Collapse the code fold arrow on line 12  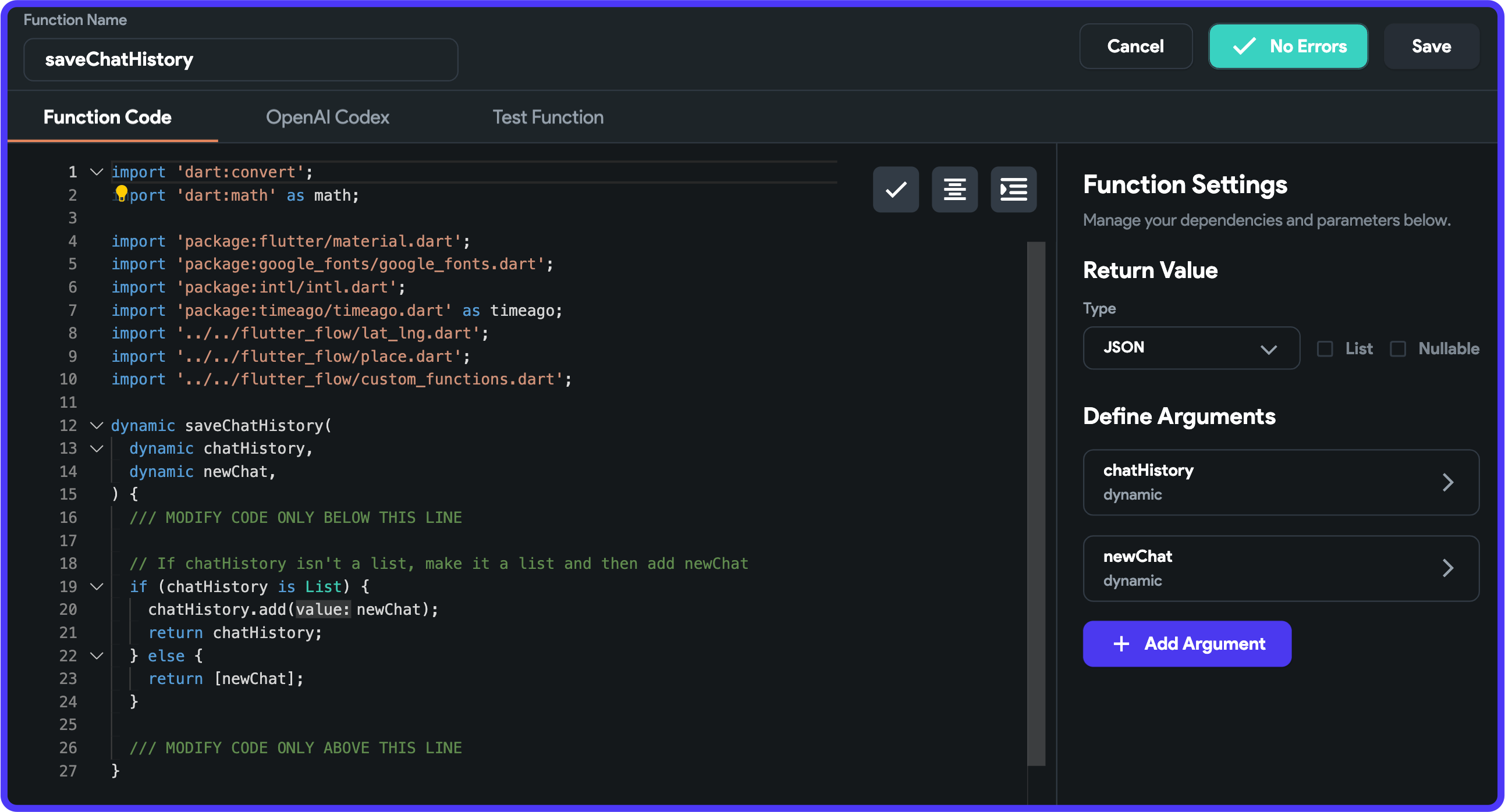[97, 426]
